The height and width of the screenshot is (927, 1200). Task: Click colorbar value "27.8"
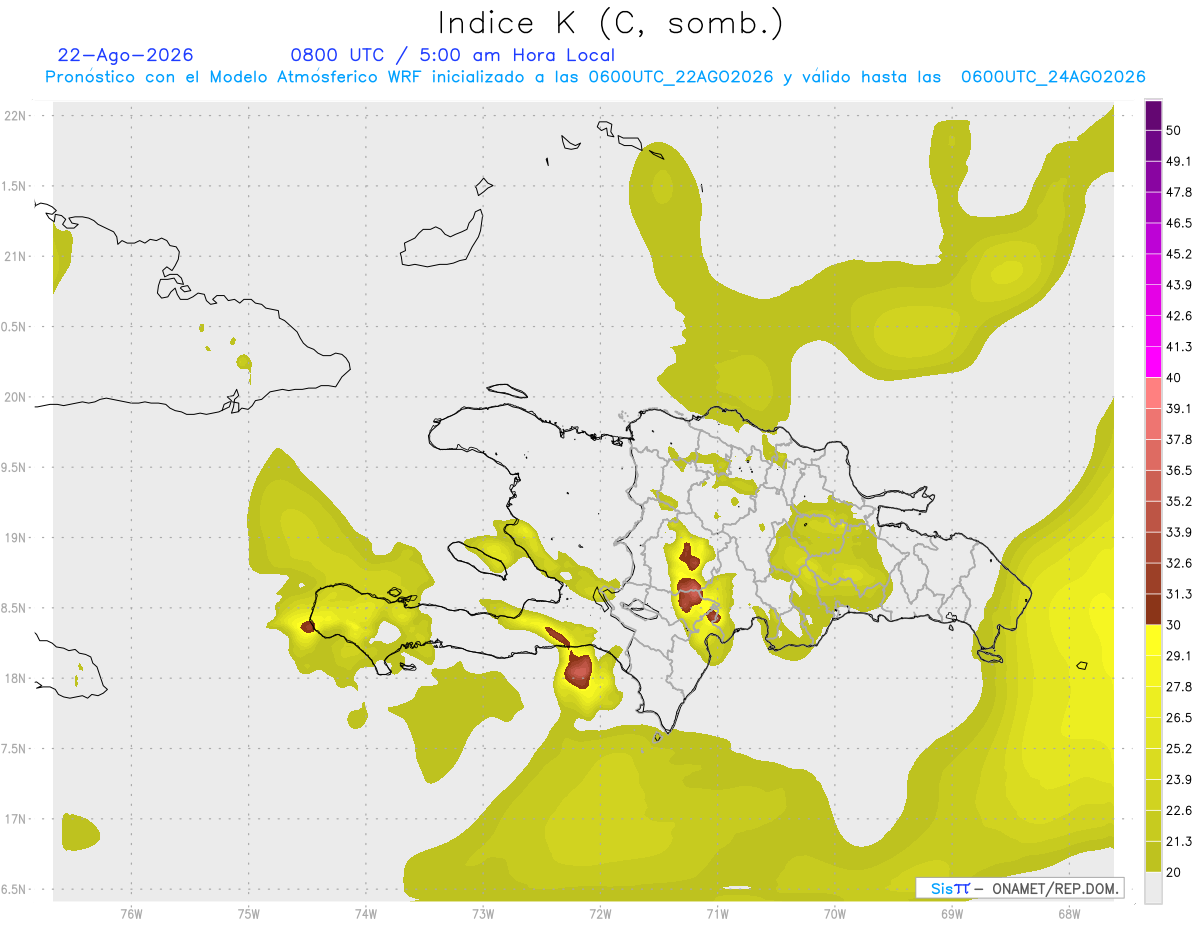(x=1178, y=687)
